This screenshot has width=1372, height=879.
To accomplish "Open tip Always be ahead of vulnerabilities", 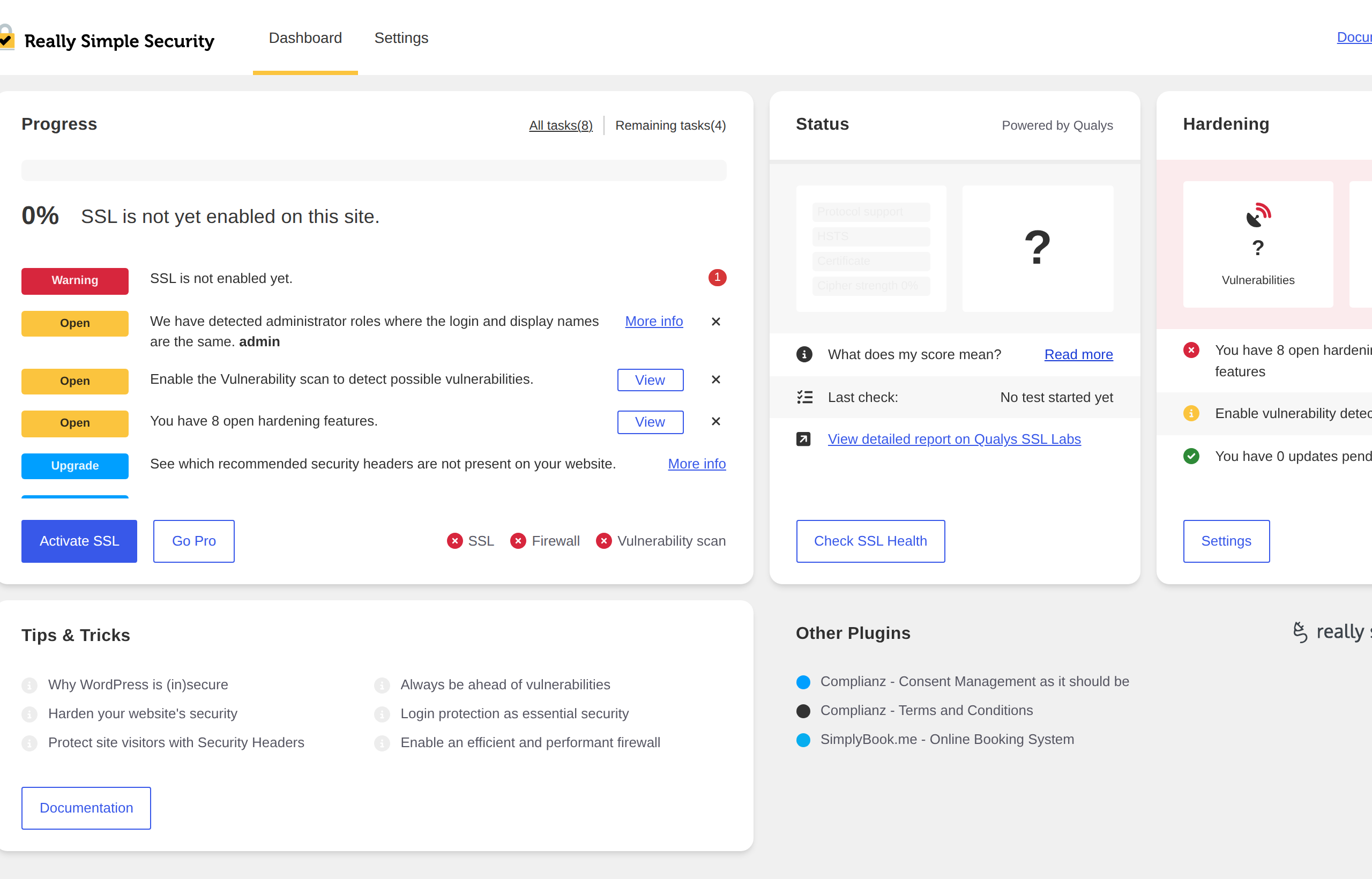I will pyautogui.click(x=505, y=684).
